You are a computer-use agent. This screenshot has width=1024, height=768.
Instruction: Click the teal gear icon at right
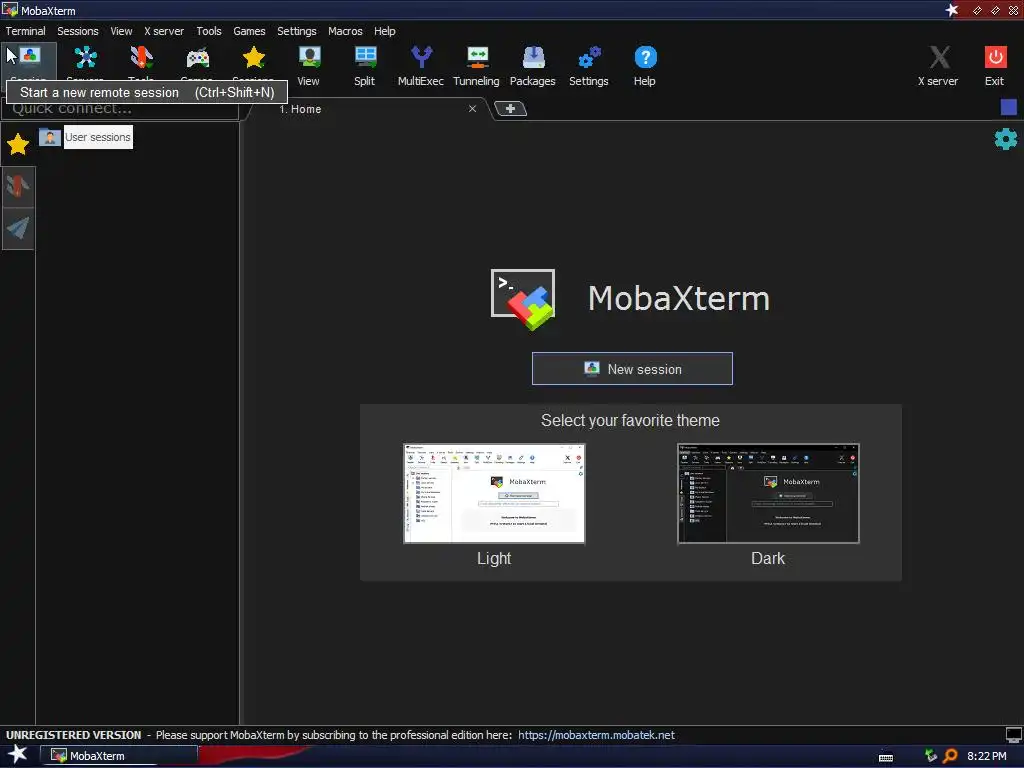[x=1006, y=138]
